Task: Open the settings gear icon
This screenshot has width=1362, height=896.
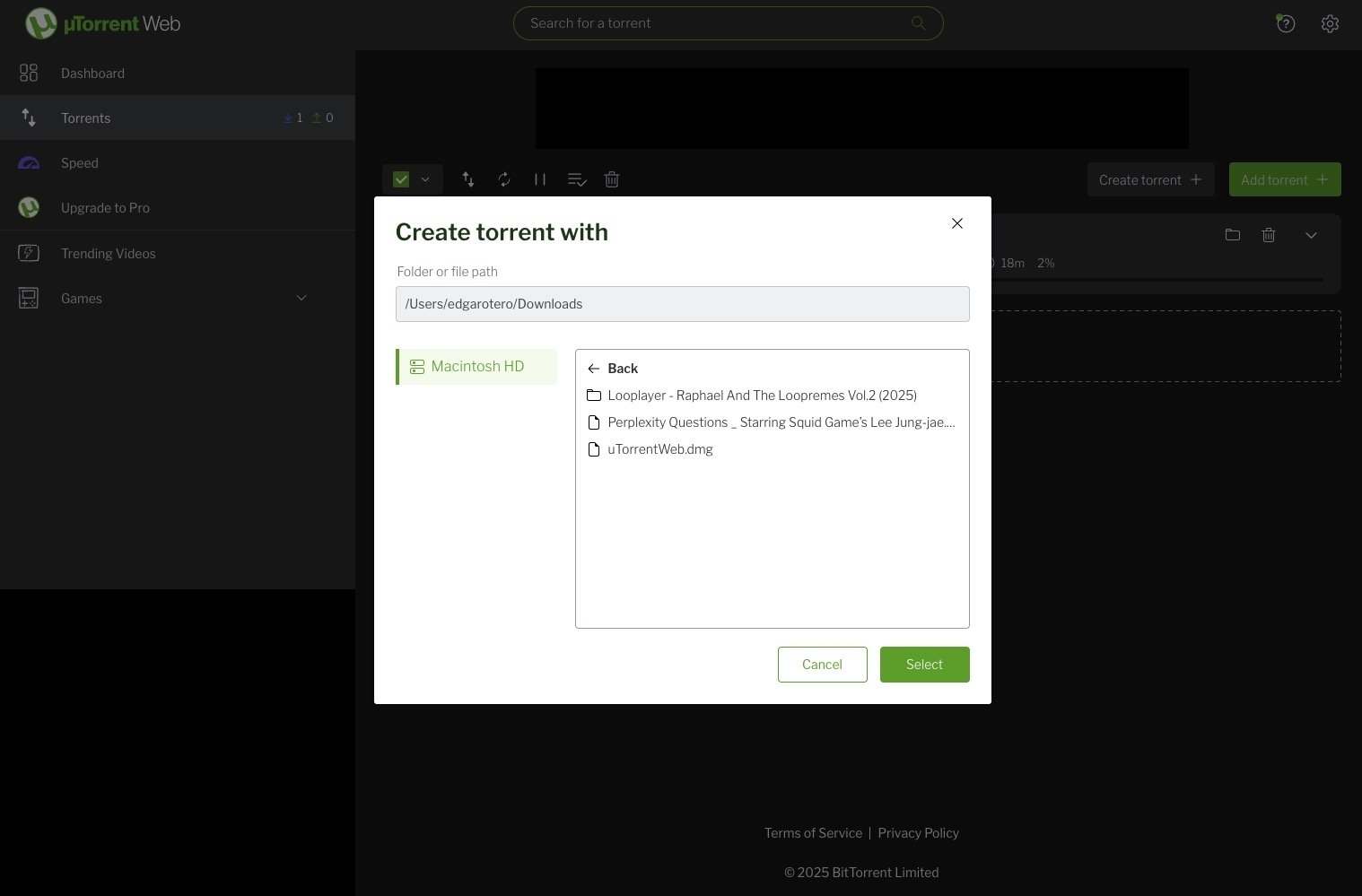Action: [1330, 24]
